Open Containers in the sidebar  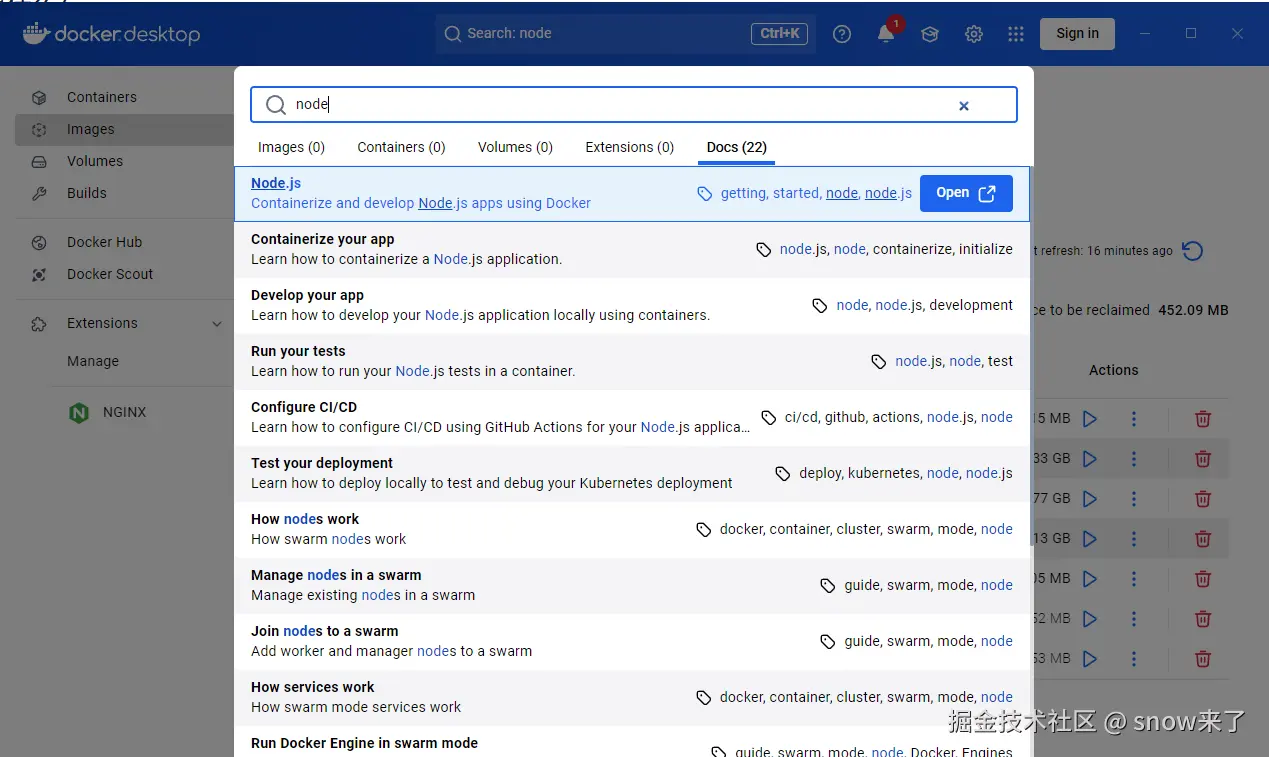[124, 97]
